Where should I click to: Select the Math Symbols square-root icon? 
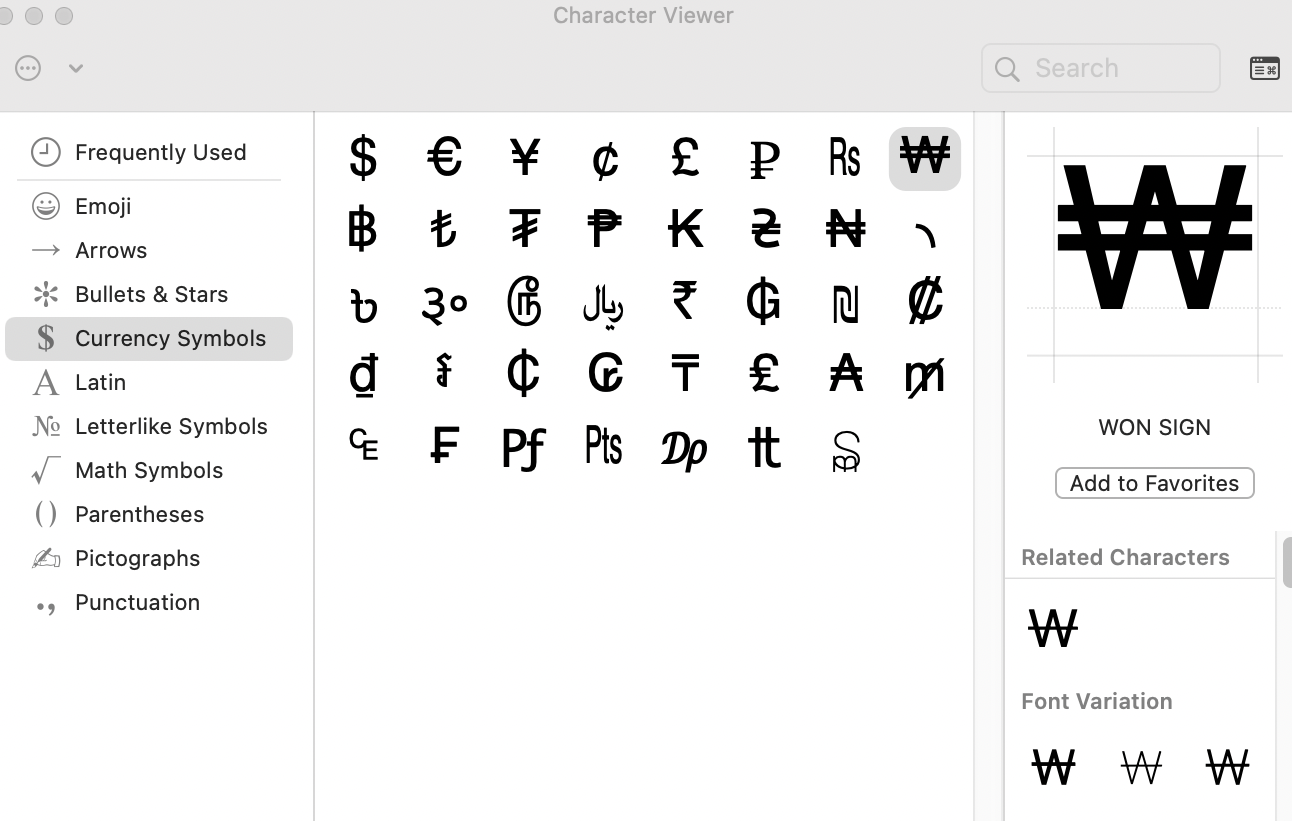[44, 470]
